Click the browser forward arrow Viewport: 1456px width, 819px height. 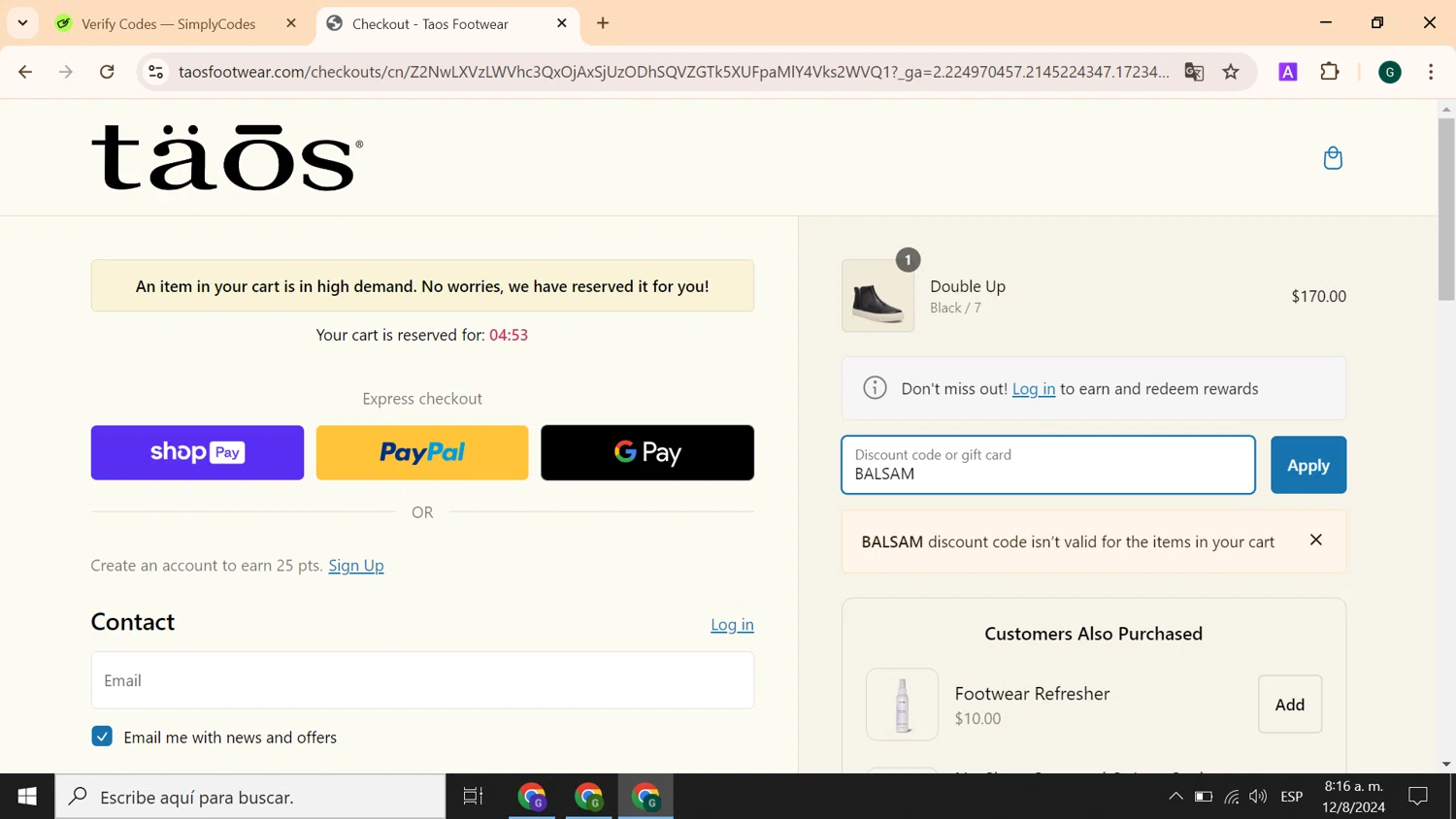pos(66,72)
